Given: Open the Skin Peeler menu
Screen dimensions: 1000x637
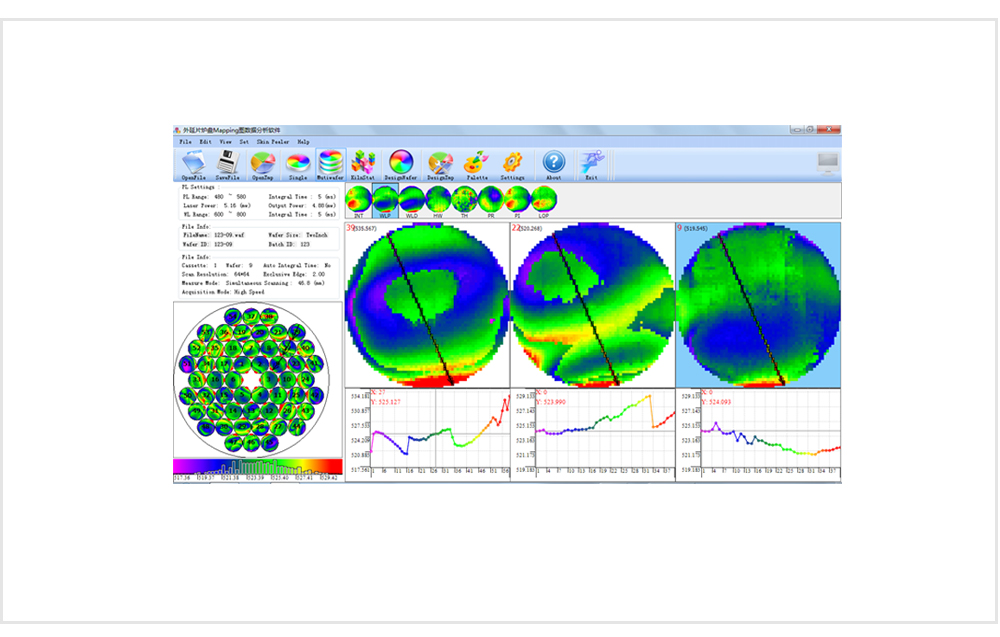Looking at the screenshot, I should coord(273,142).
